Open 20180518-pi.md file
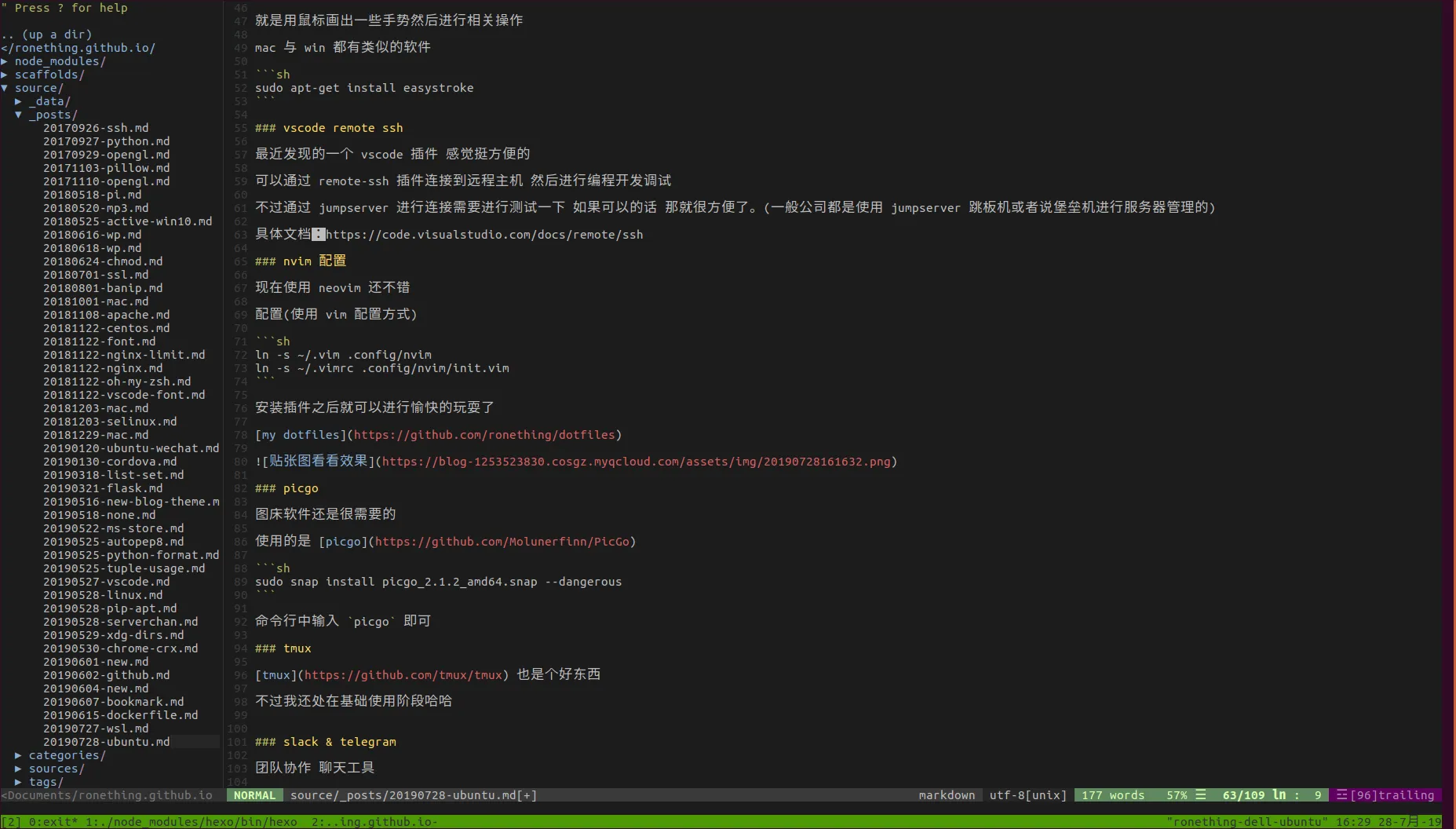The width and height of the screenshot is (1456, 829). point(93,195)
